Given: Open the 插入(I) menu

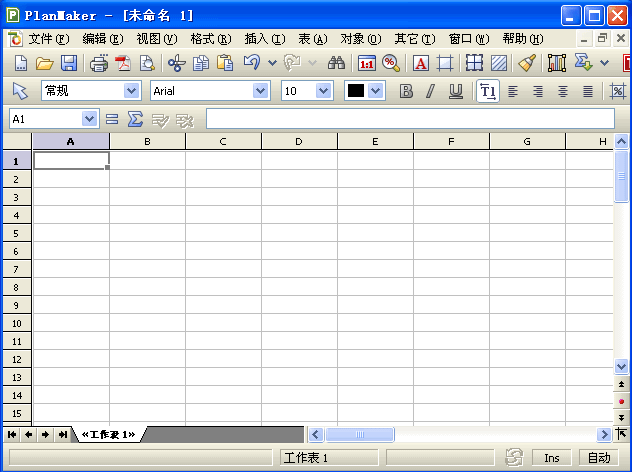Looking at the screenshot, I should click(265, 39).
